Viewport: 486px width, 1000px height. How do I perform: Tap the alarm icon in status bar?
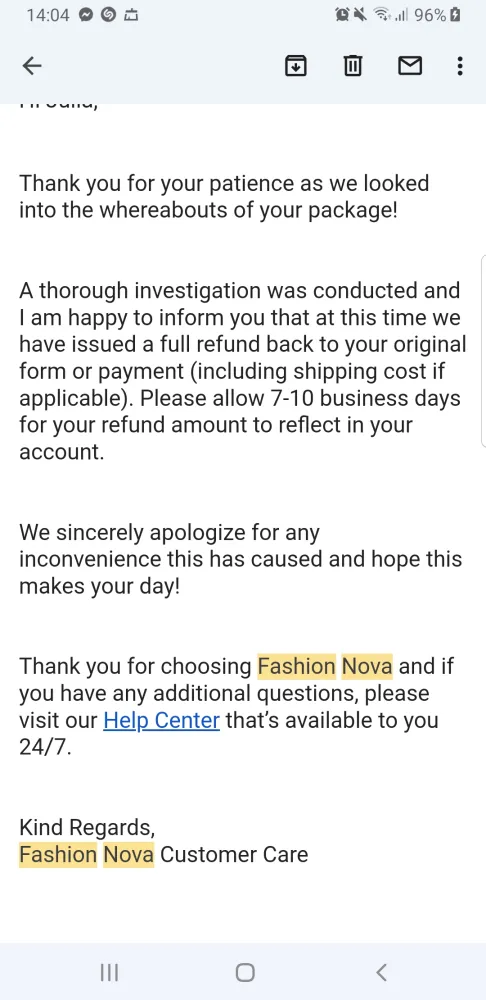pos(343,15)
